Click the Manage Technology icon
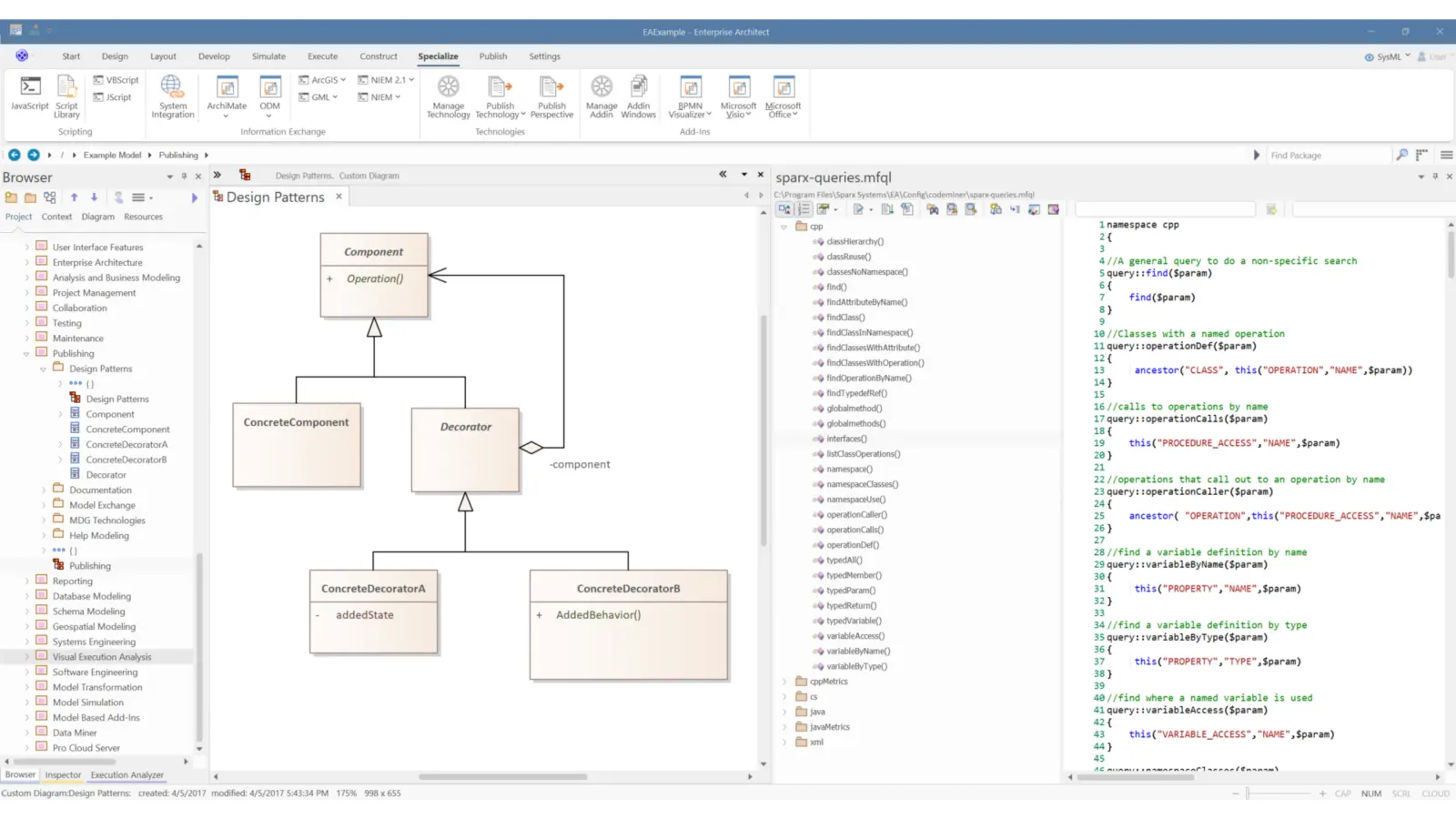 pyautogui.click(x=448, y=96)
